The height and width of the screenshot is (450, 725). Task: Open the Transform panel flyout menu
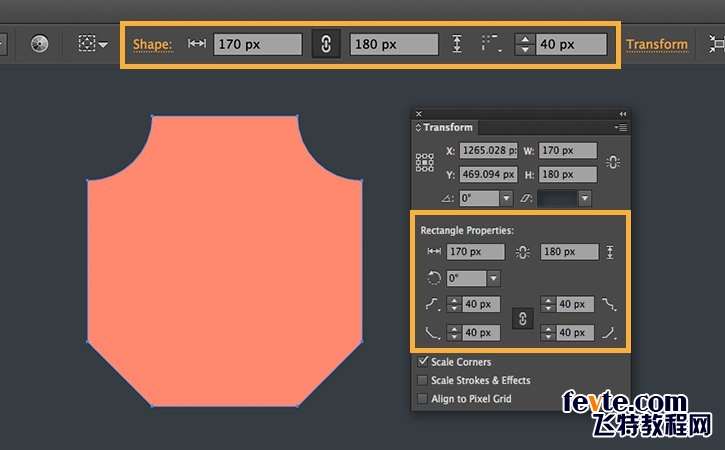tap(621, 128)
